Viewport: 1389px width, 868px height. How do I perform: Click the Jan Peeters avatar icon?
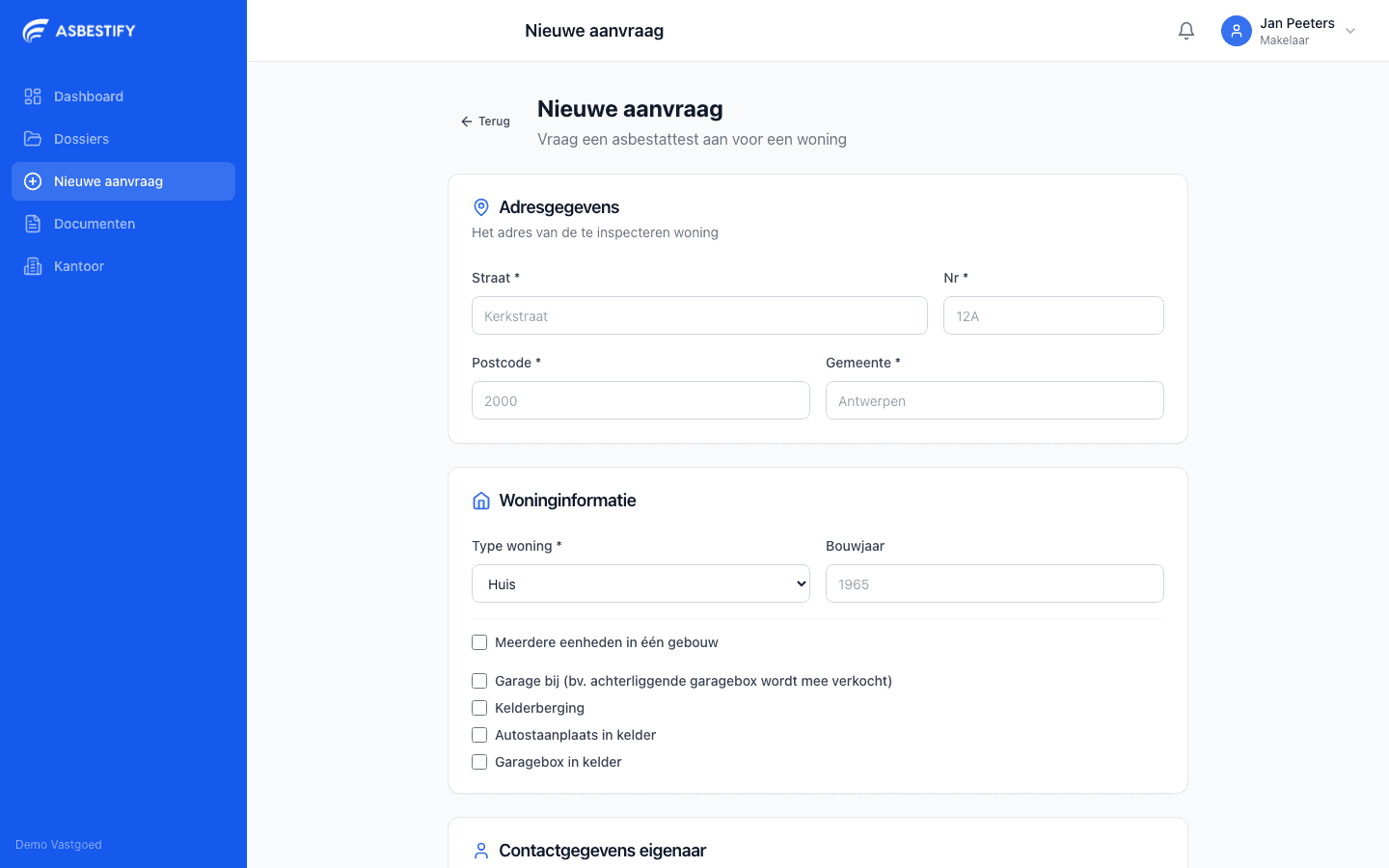coord(1236,31)
